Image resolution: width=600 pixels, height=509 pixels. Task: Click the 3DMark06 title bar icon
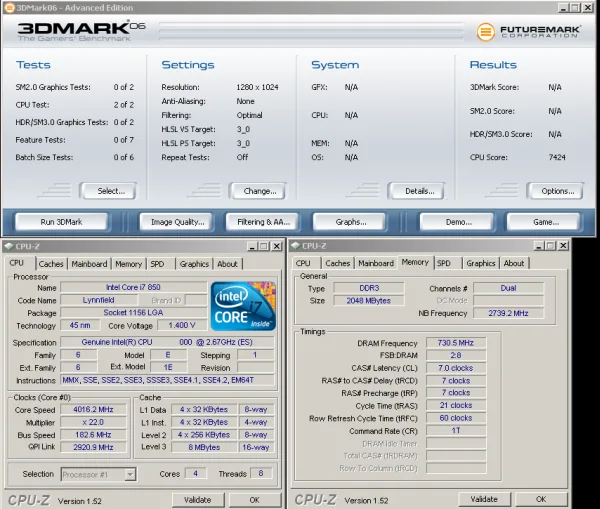(9, 7)
